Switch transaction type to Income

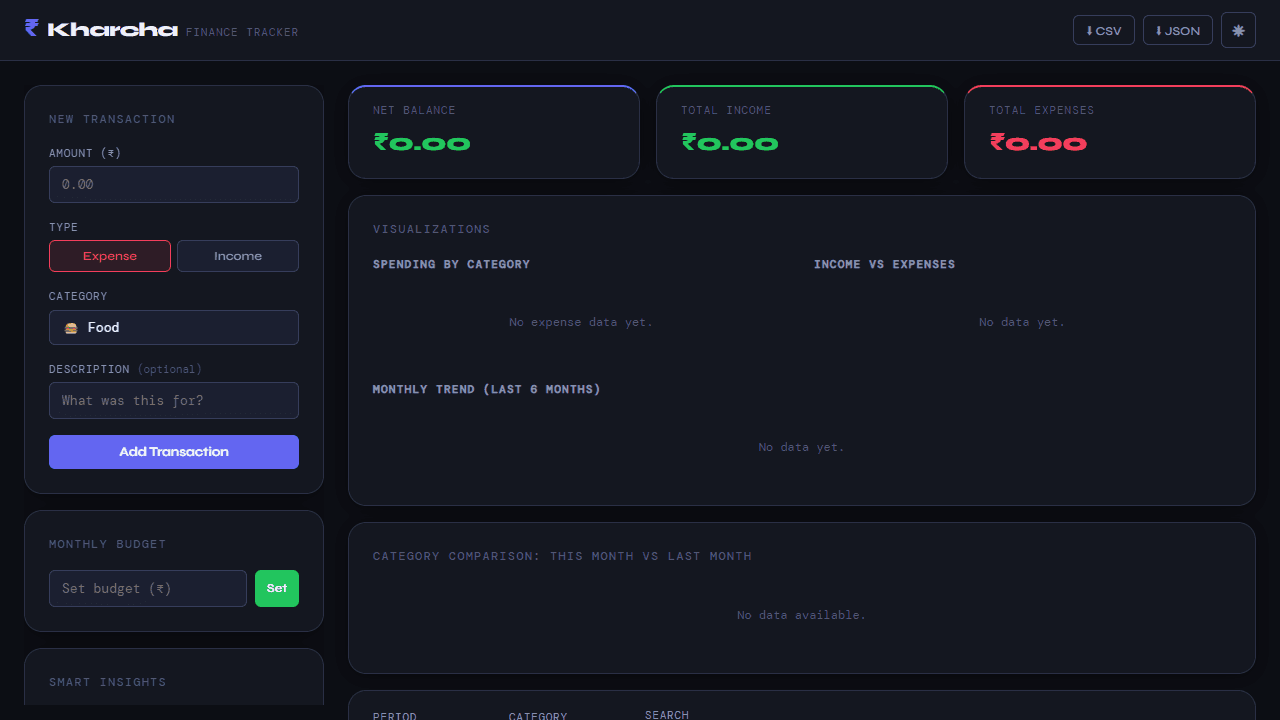pyautogui.click(x=238, y=256)
